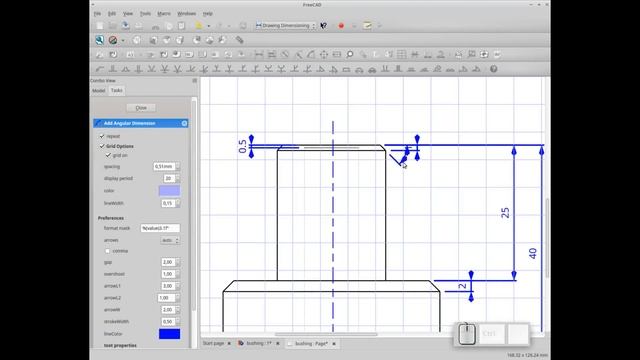640x360 pixels.
Task: Click the arrowL2 value field
Action: coord(166,298)
